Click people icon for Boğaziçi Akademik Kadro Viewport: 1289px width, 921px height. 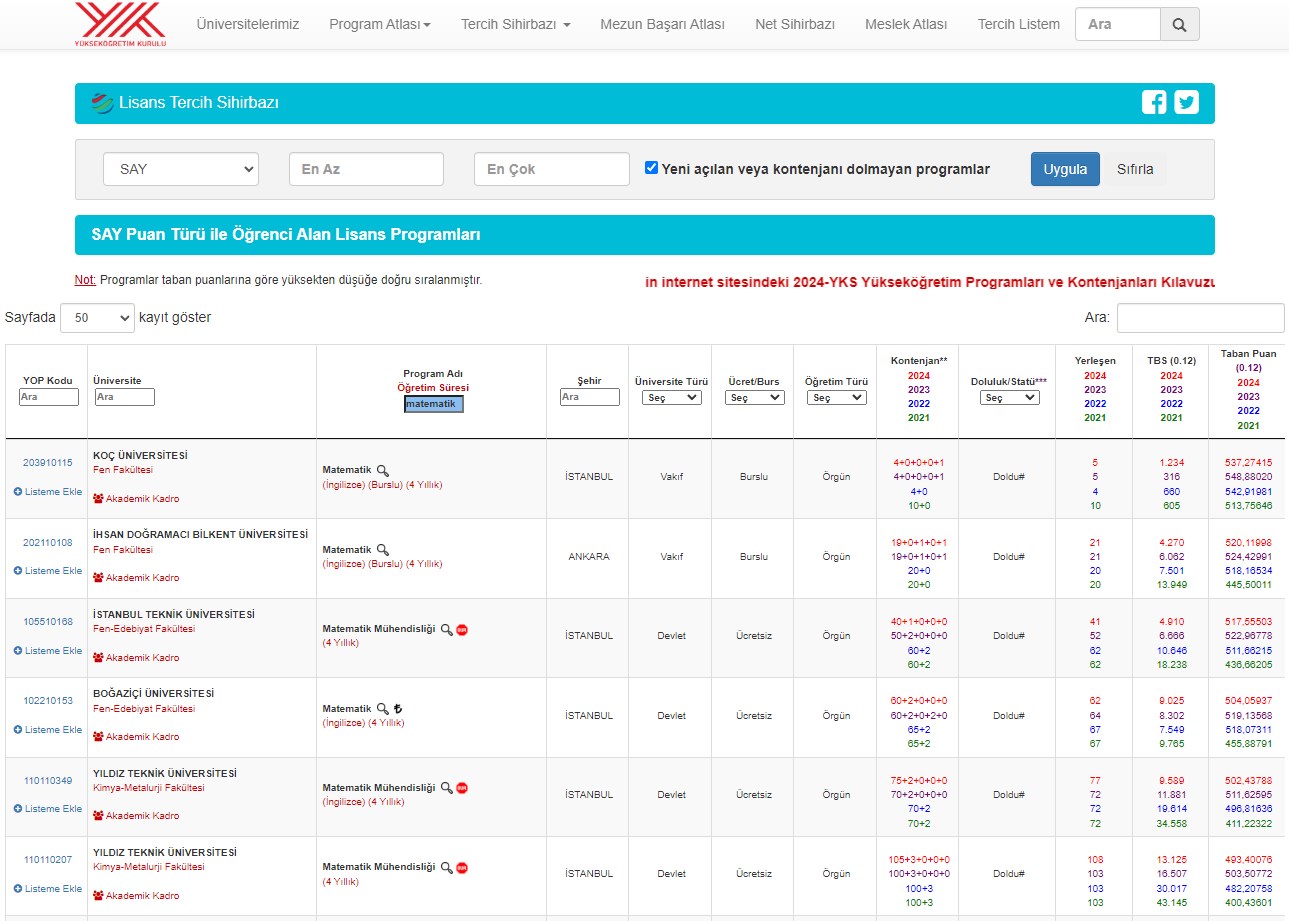(98, 737)
